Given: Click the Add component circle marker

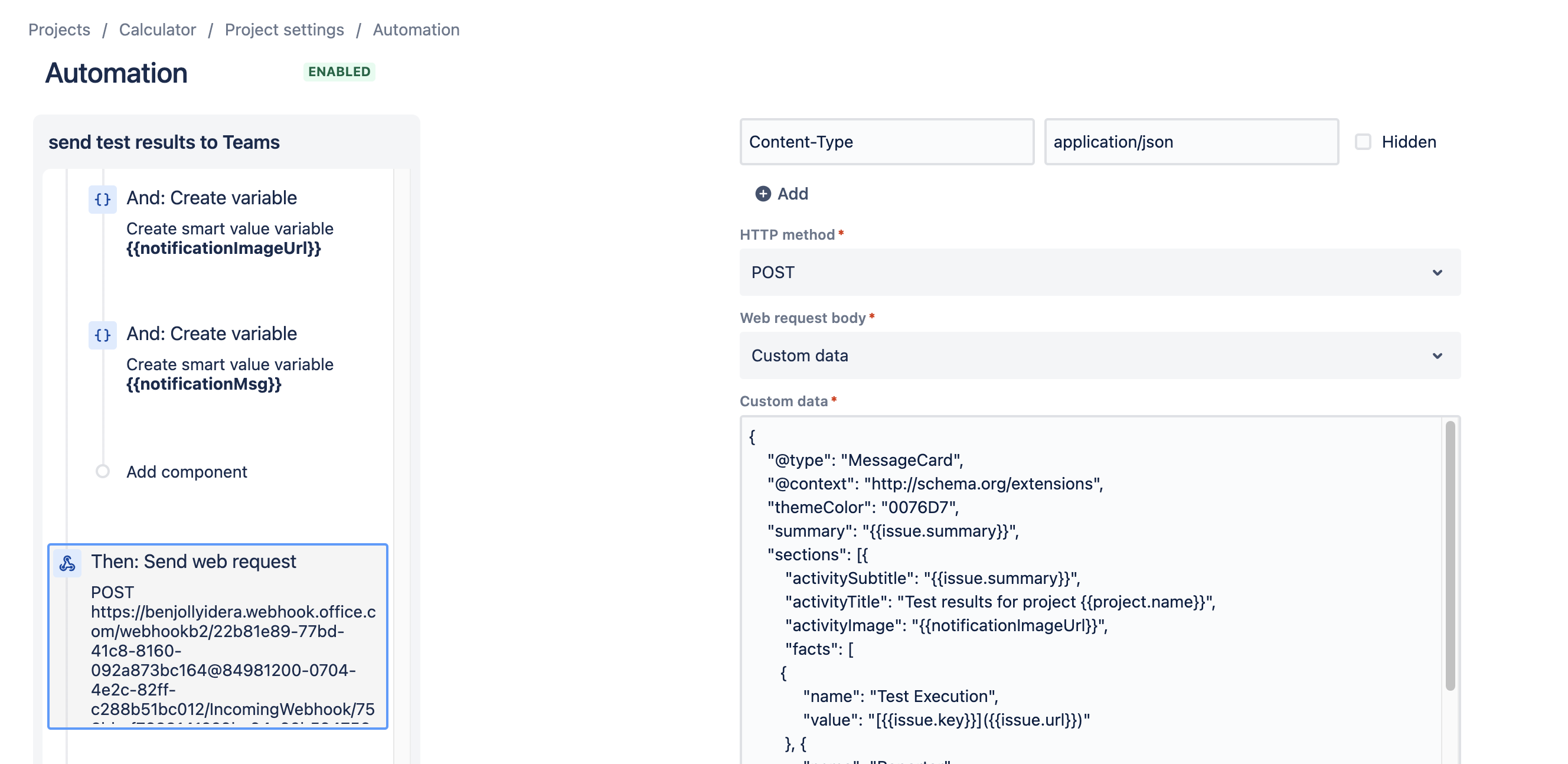Looking at the screenshot, I should 102,472.
